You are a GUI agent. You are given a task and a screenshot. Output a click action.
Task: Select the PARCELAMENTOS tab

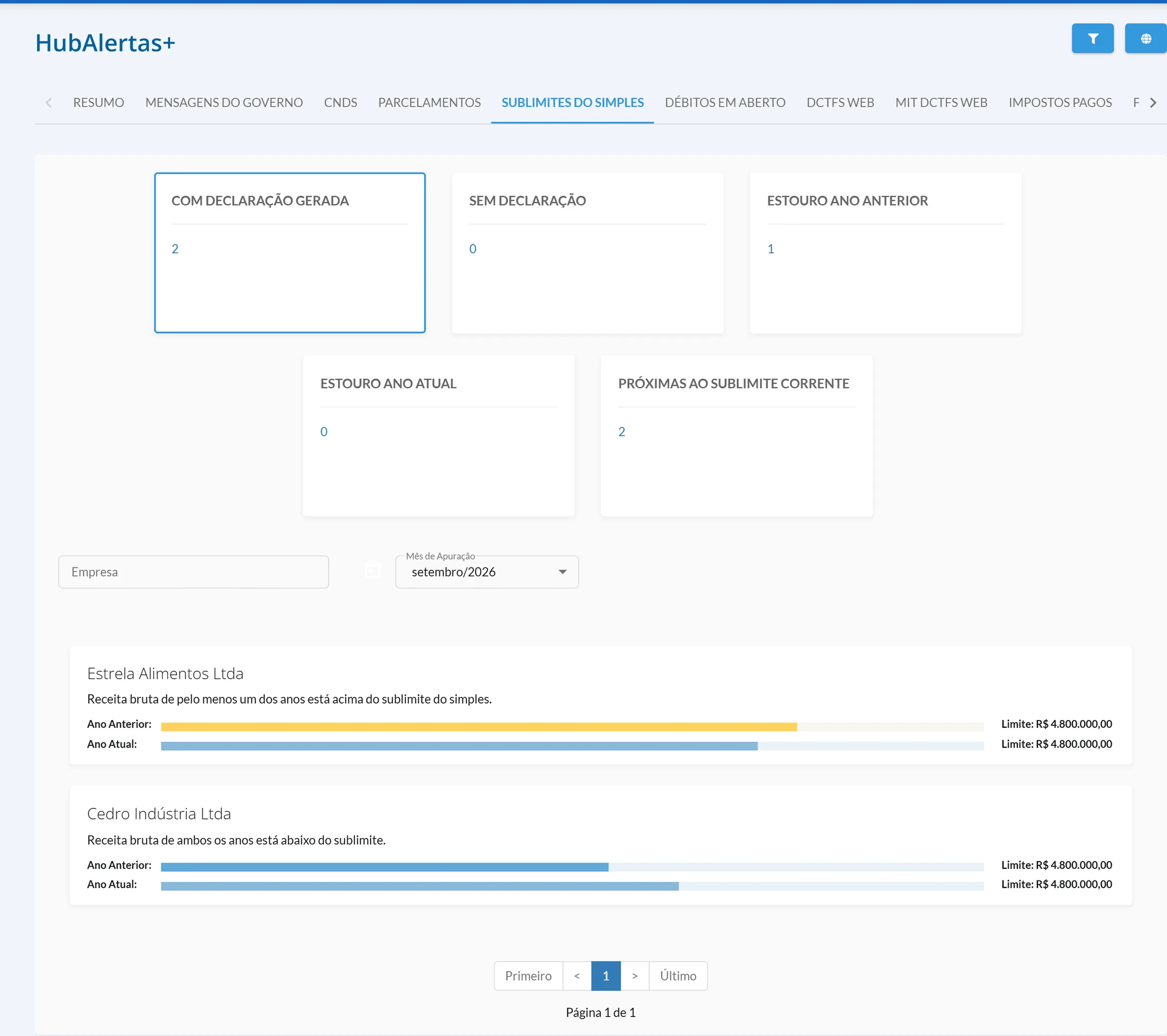tap(429, 103)
